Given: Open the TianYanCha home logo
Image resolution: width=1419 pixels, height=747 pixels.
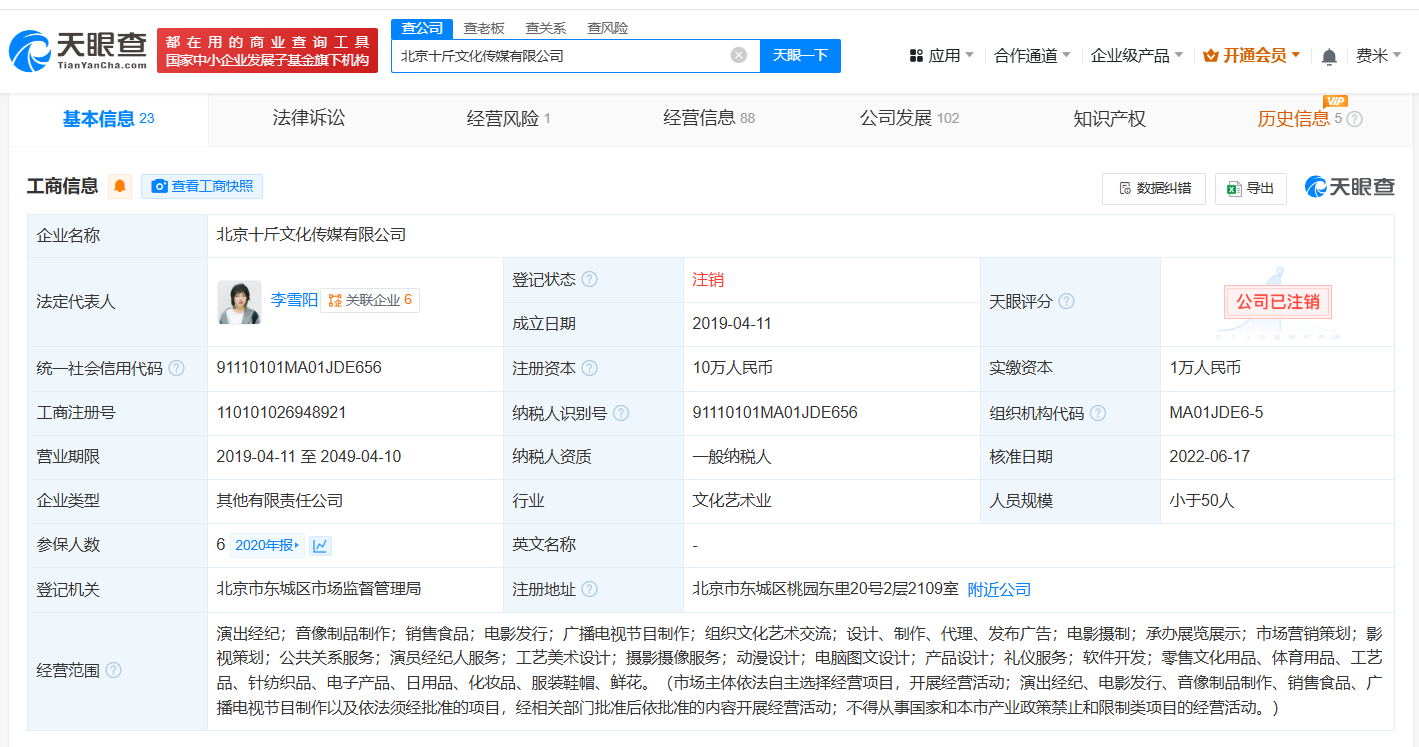Looking at the screenshot, I should click(78, 50).
